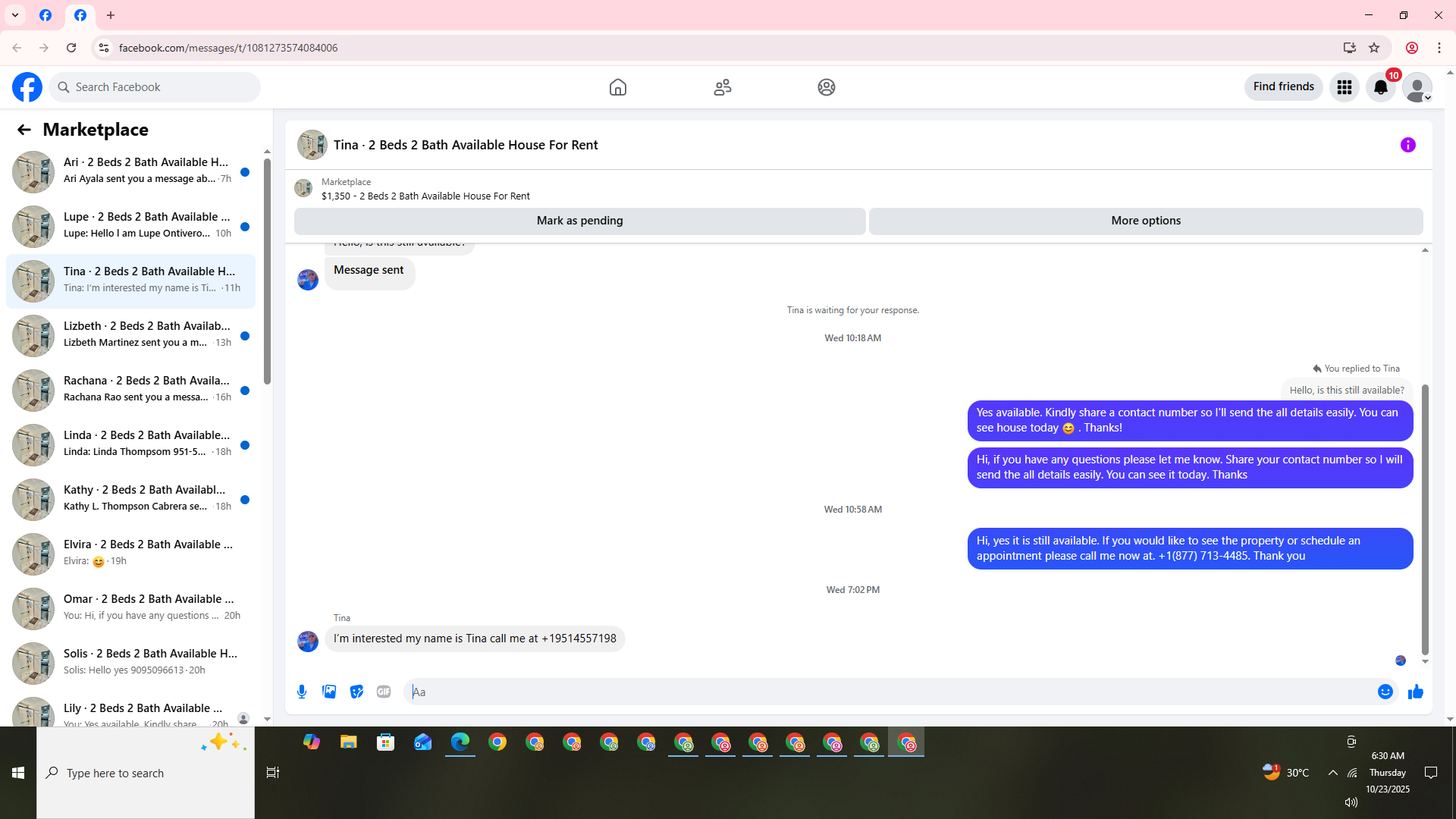The image size is (1456, 819).
Task: Switch to Friends tab
Action: pyautogui.click(x=722, y=87)
